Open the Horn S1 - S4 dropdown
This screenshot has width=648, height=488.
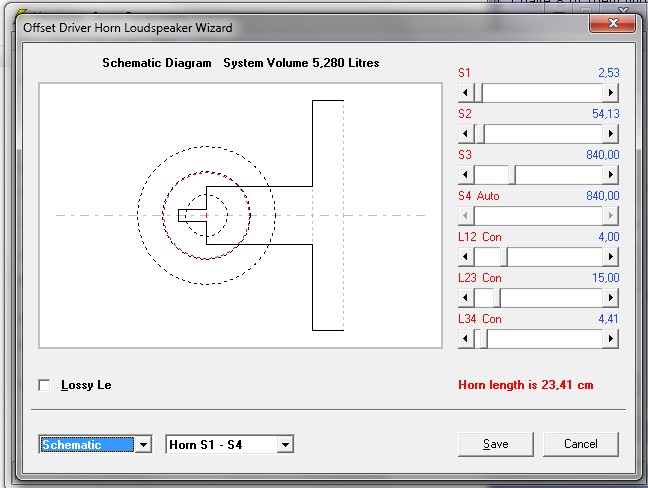pyautogui.click(x=285, y=445)
